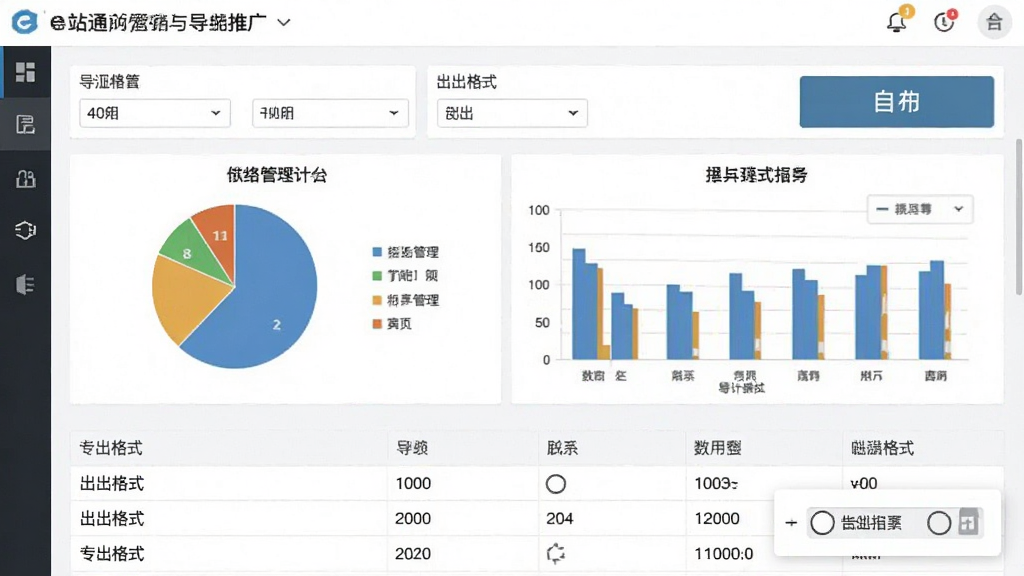Open the 40 dropdown
This screenshot has height=576, width=1024.
(x=155, y=113)
